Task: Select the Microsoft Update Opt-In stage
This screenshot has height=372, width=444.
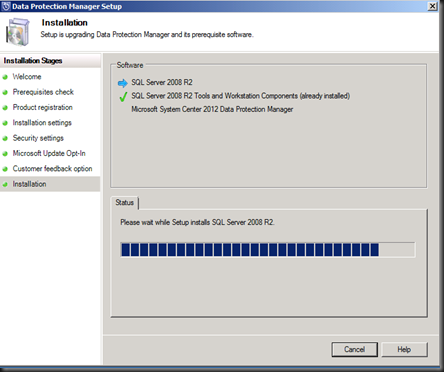Action: tap(49, 153)
